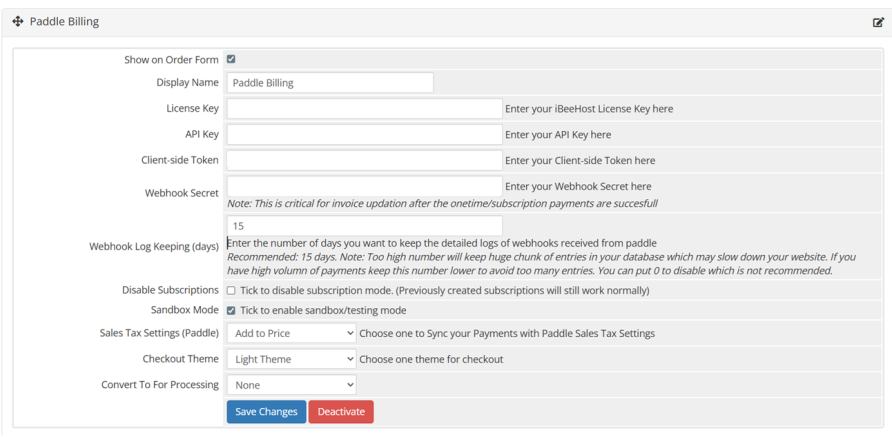Click the edit pencil icon in header
Viewport: 892px width, 439px height.
pos(878,22)
